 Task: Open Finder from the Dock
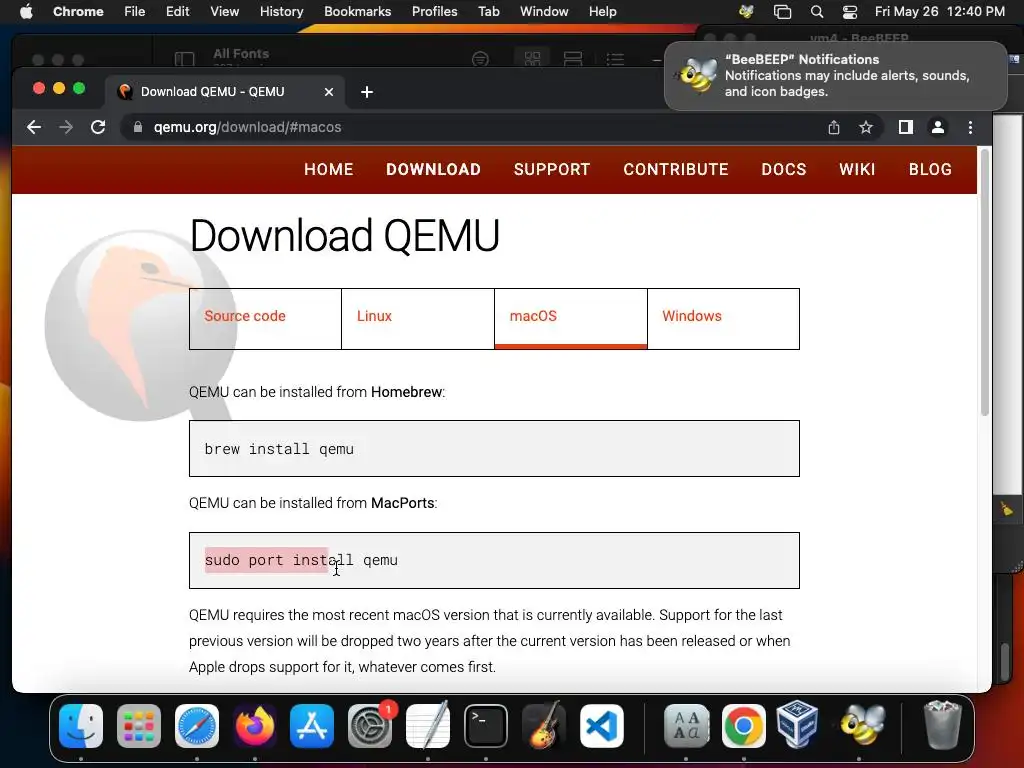(81, 726)
